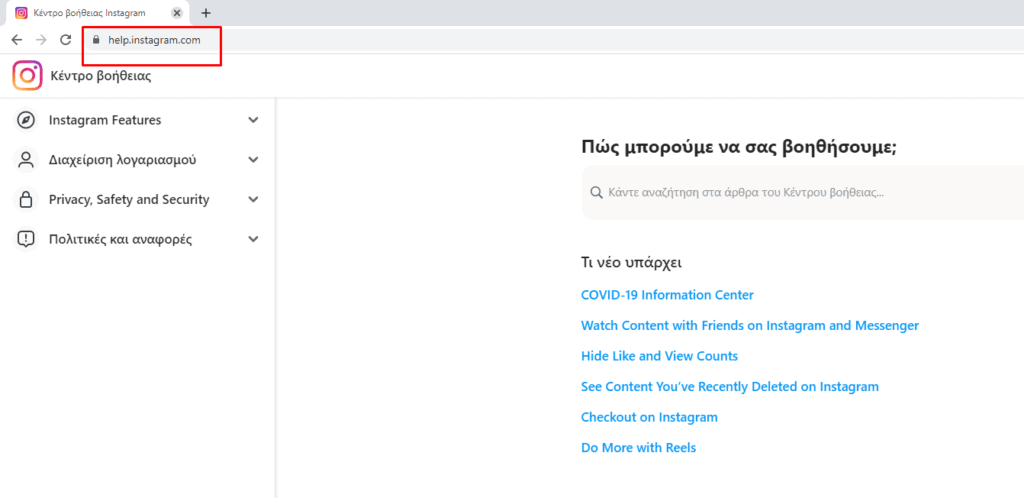Click the person icon beside Διαχείριση λογαριασμού
This screenshot has height=498, width=1024.
pos(26,161)
